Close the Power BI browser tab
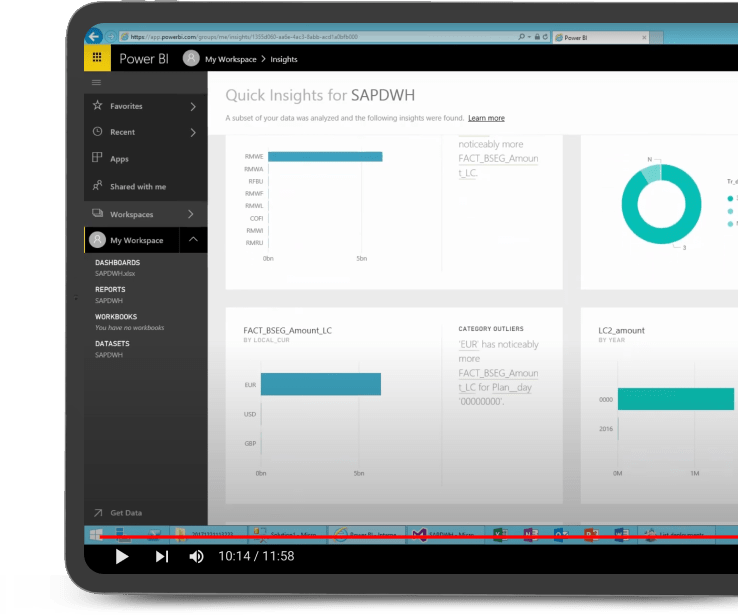Viewport: 738px width, 615px height. pyautogui.click(x=644, y=38)
